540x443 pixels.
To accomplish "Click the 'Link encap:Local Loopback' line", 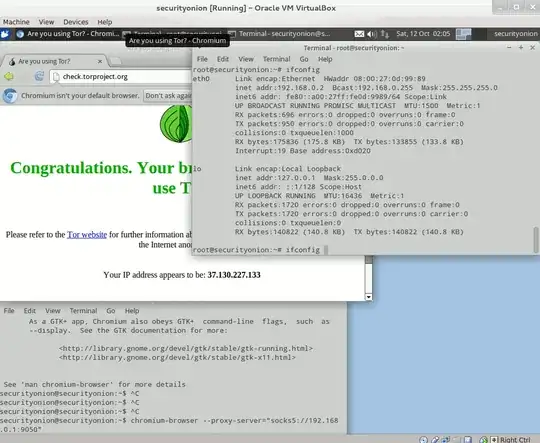I will [x=288, y=169].
